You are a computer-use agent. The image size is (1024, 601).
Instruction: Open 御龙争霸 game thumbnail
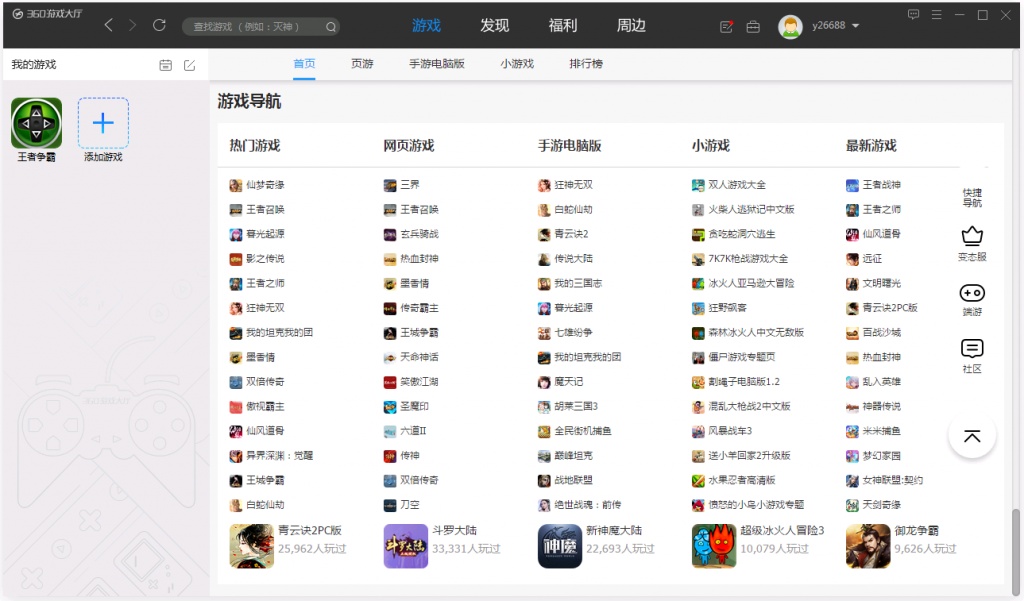pyautogui.click(x=868, y=546)
